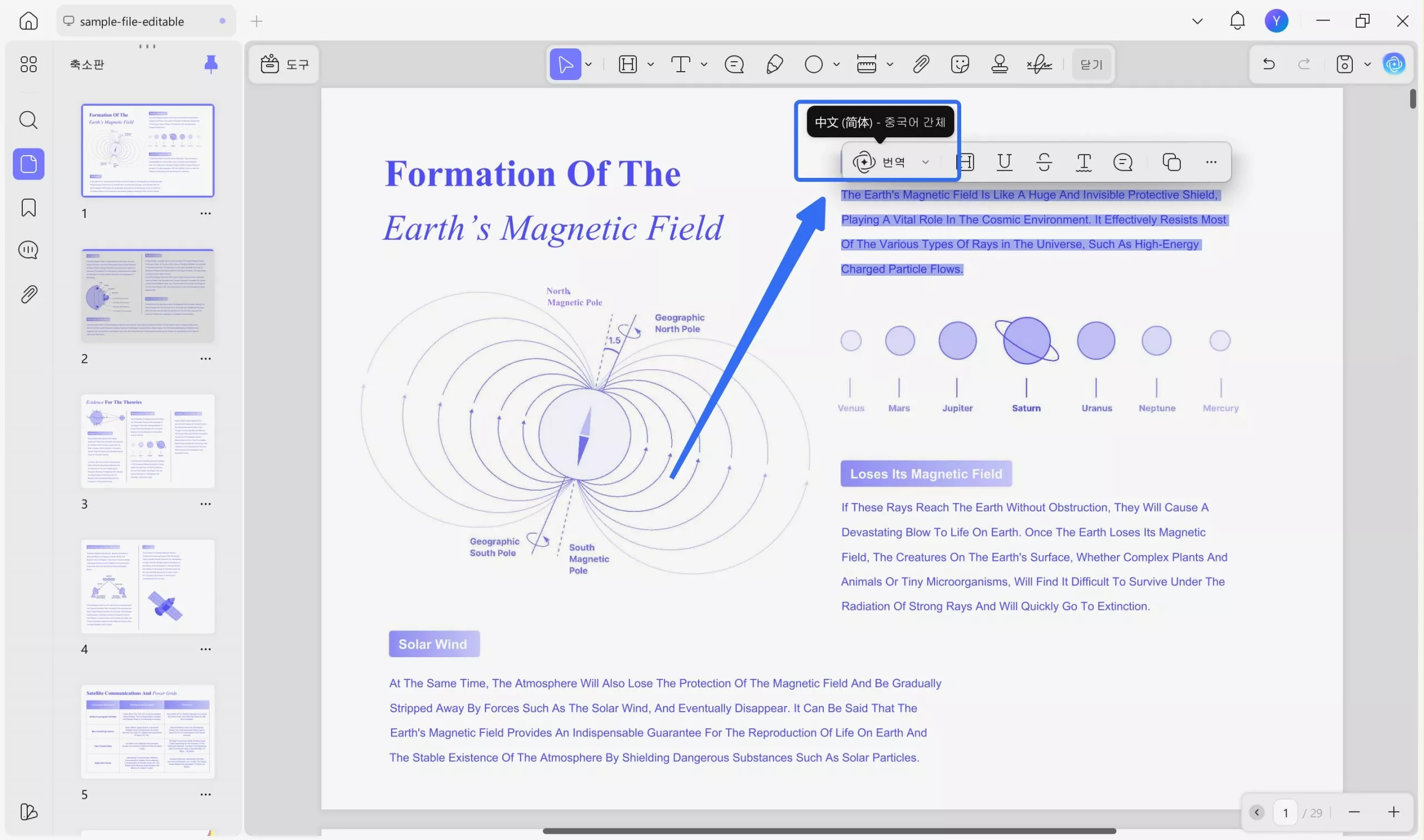Open page 5 thumbnail options menu

click(x=205, y=795)
